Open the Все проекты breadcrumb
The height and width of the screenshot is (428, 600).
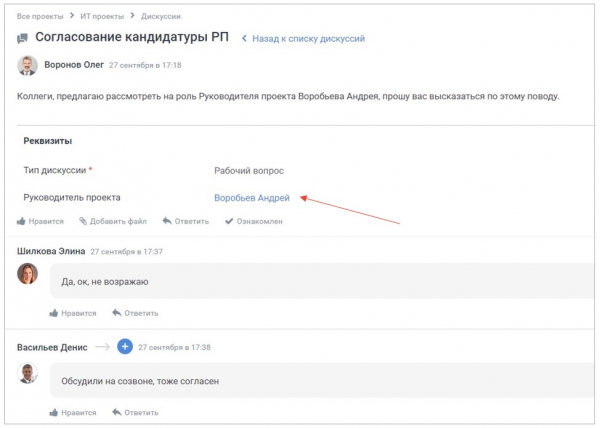(x=38, y=17)
